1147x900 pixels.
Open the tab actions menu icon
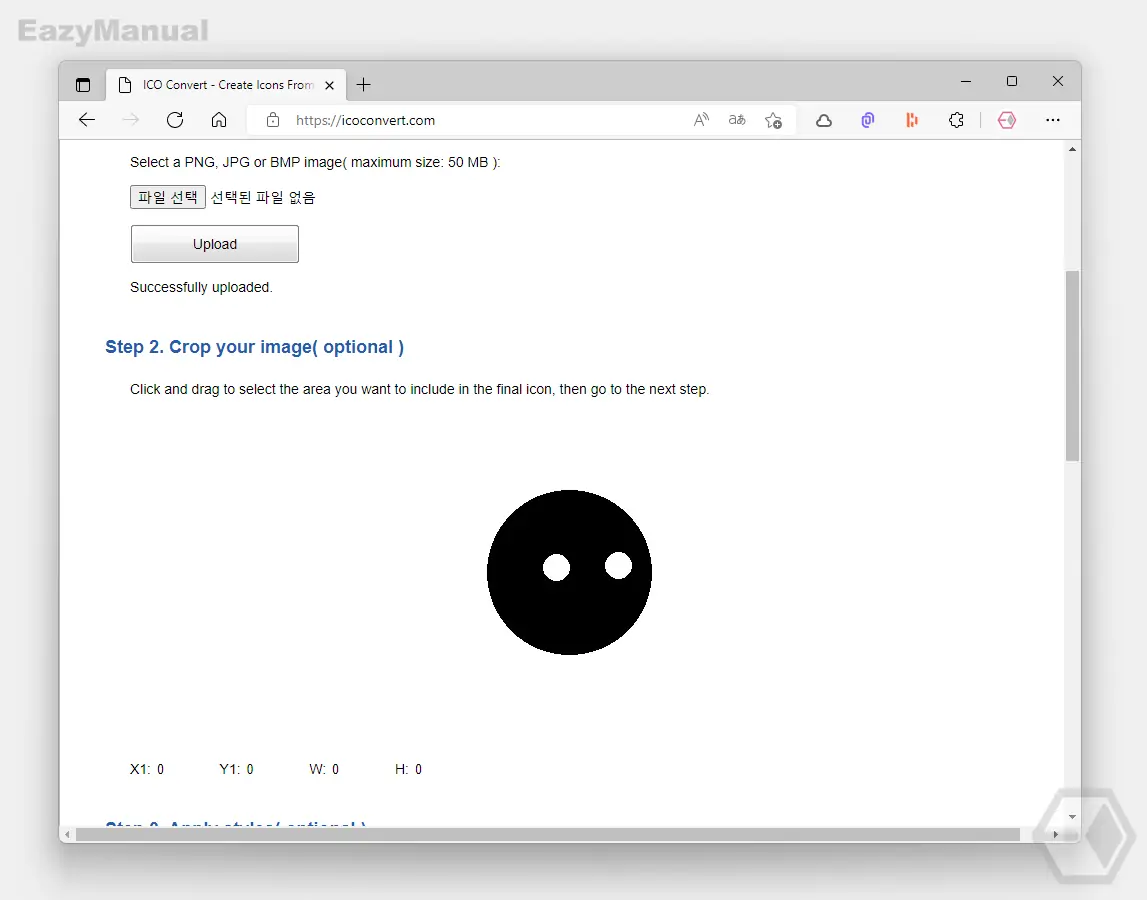[83, 85]
